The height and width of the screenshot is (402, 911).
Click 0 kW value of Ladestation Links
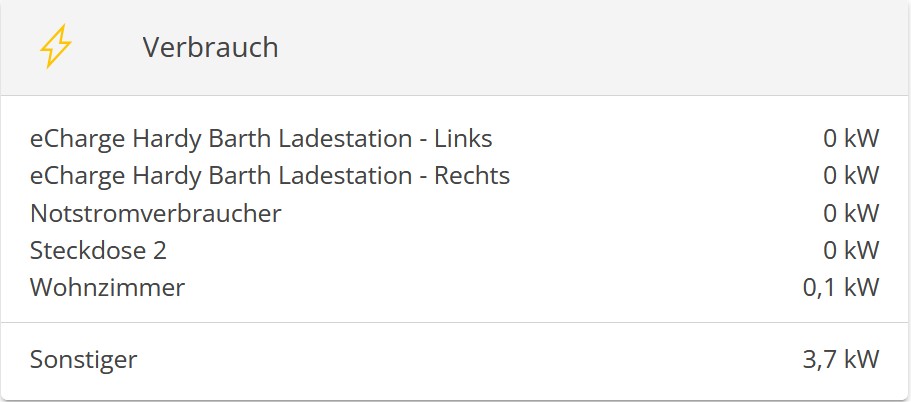point(851,138)
